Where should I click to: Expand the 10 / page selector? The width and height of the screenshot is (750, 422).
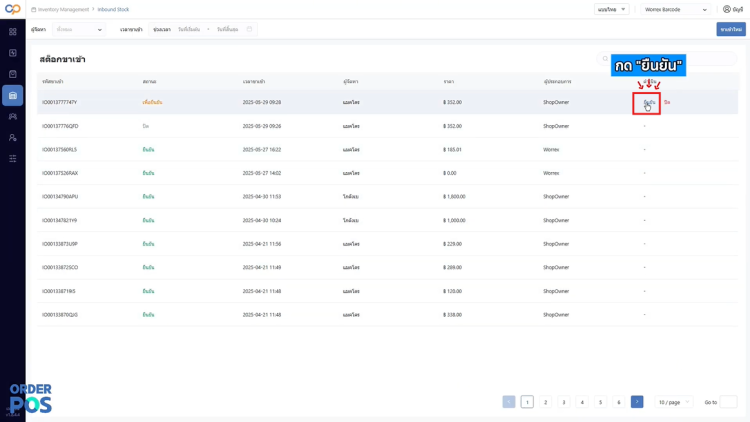[673, 402]
